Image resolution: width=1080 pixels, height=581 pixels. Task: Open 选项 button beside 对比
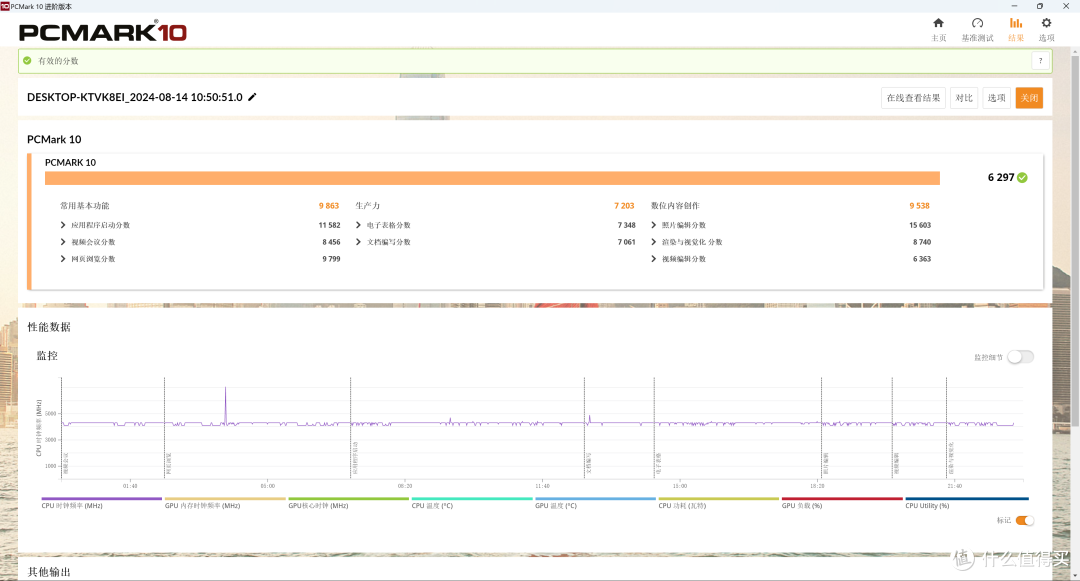(x=996, y=98)
